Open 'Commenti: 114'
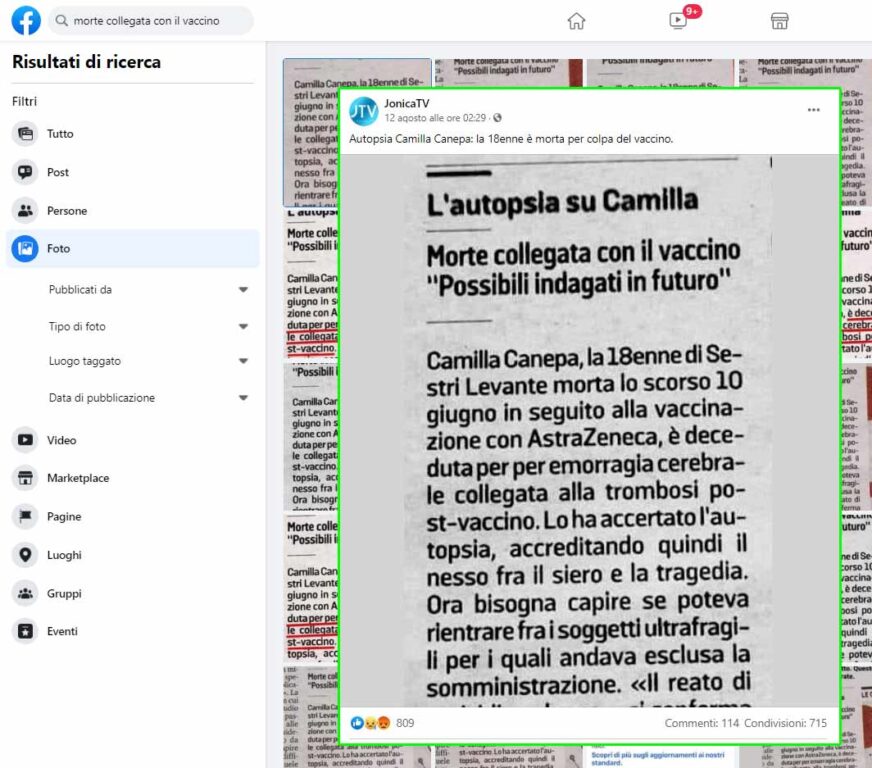The height and width of the screenshot is (768, 872). 701,723
